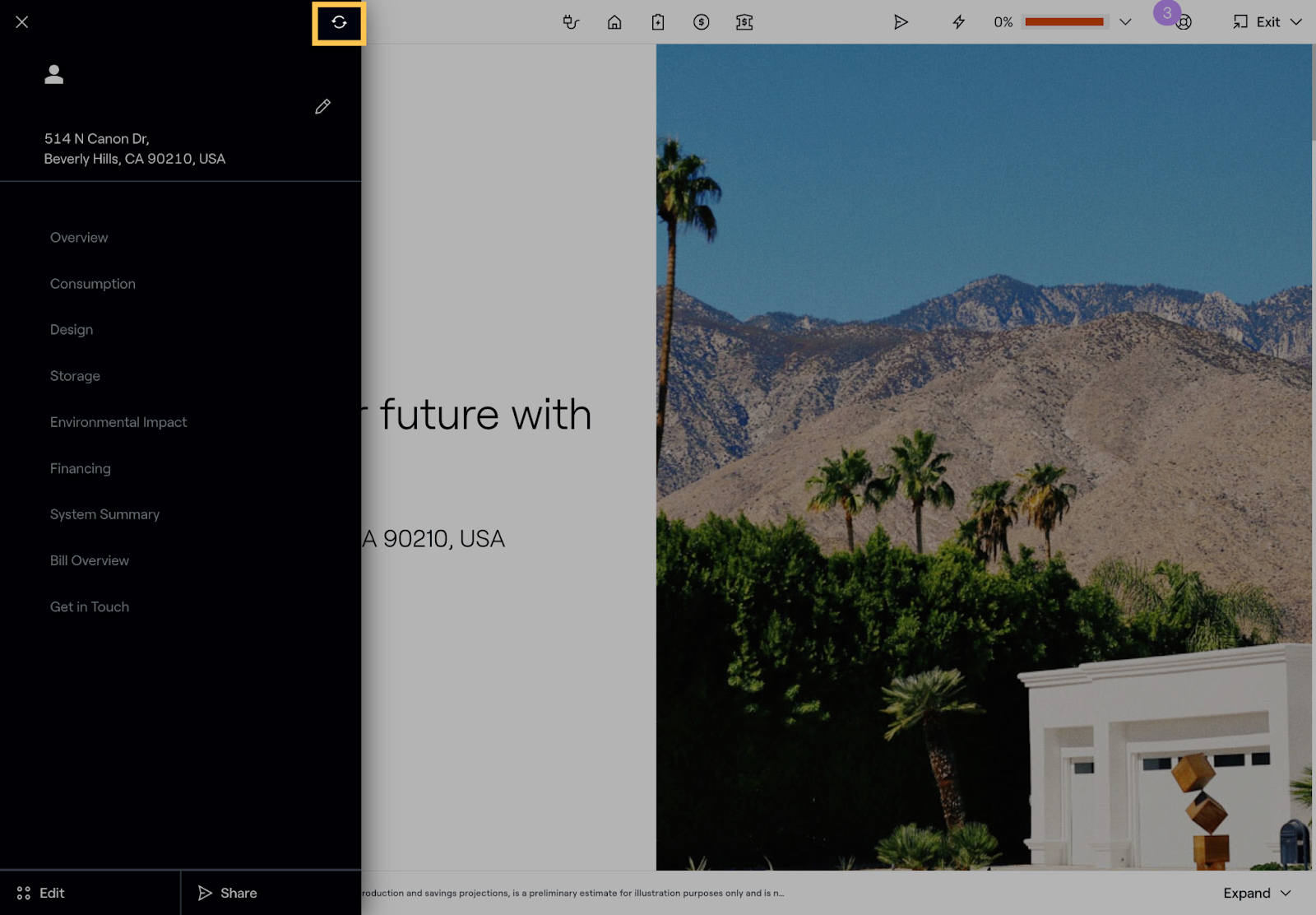The width and height of the screenshot is (1316, 915).
Task: Click the Share button
Action: [228, 893]
